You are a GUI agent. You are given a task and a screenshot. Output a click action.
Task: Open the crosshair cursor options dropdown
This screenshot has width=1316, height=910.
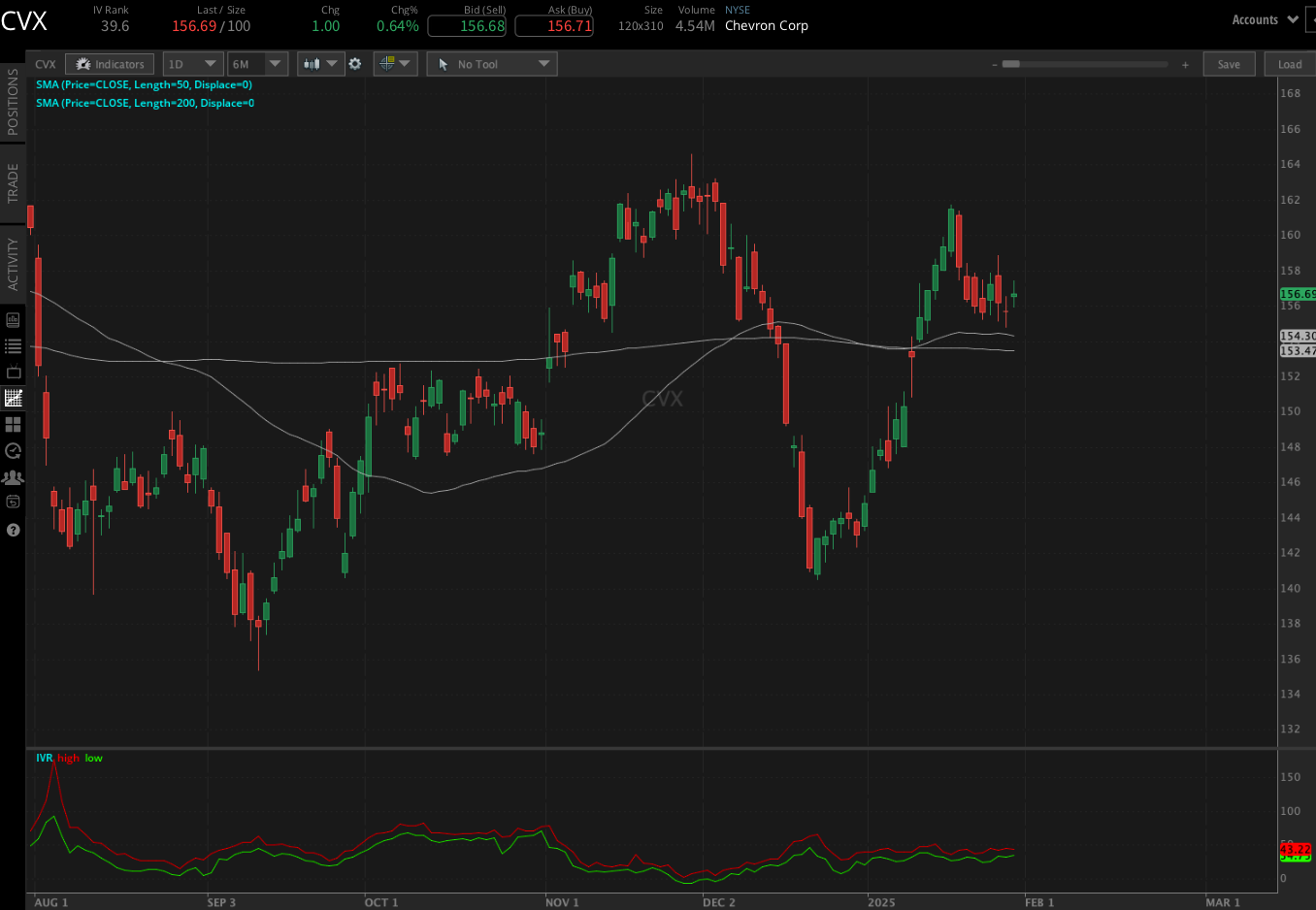click(395, 64)
